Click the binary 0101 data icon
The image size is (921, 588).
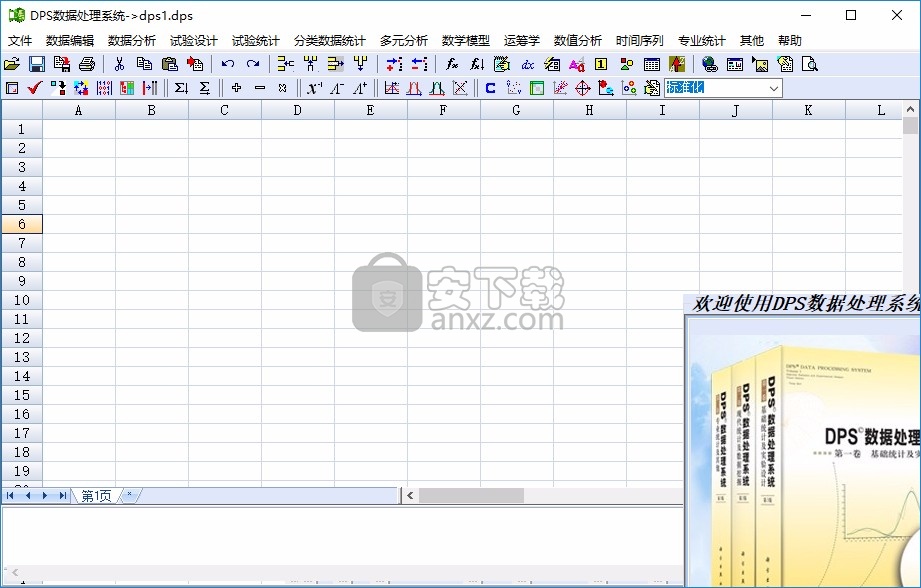104,88
